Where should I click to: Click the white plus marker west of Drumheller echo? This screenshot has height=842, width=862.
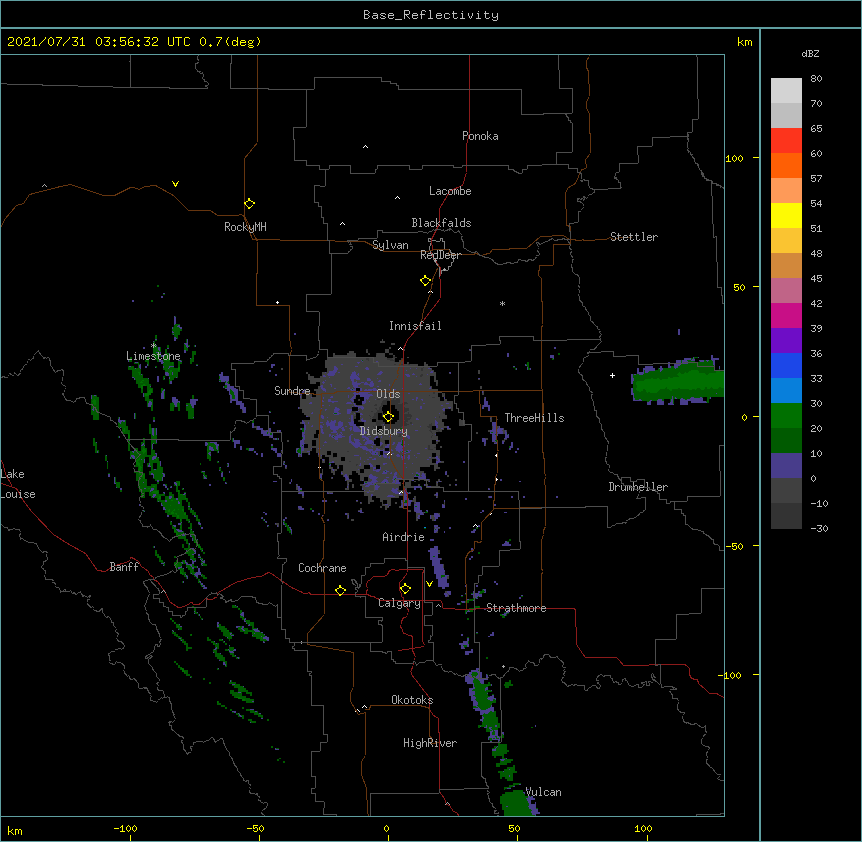612,375
